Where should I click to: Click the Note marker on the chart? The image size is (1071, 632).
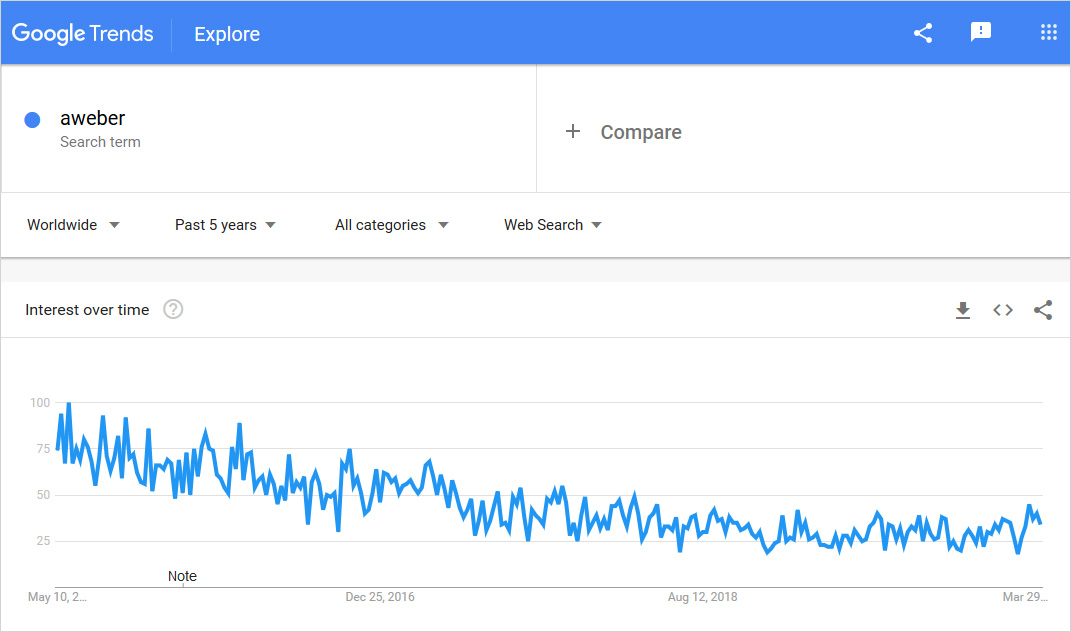(182, 576)
